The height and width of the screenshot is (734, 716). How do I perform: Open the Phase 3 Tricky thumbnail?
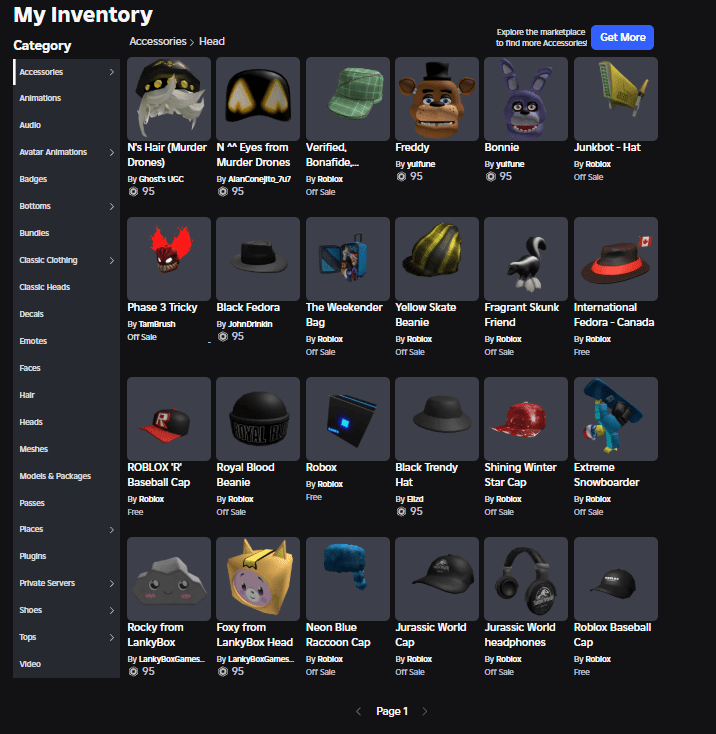pyautogui.click(x=169, y=259)
